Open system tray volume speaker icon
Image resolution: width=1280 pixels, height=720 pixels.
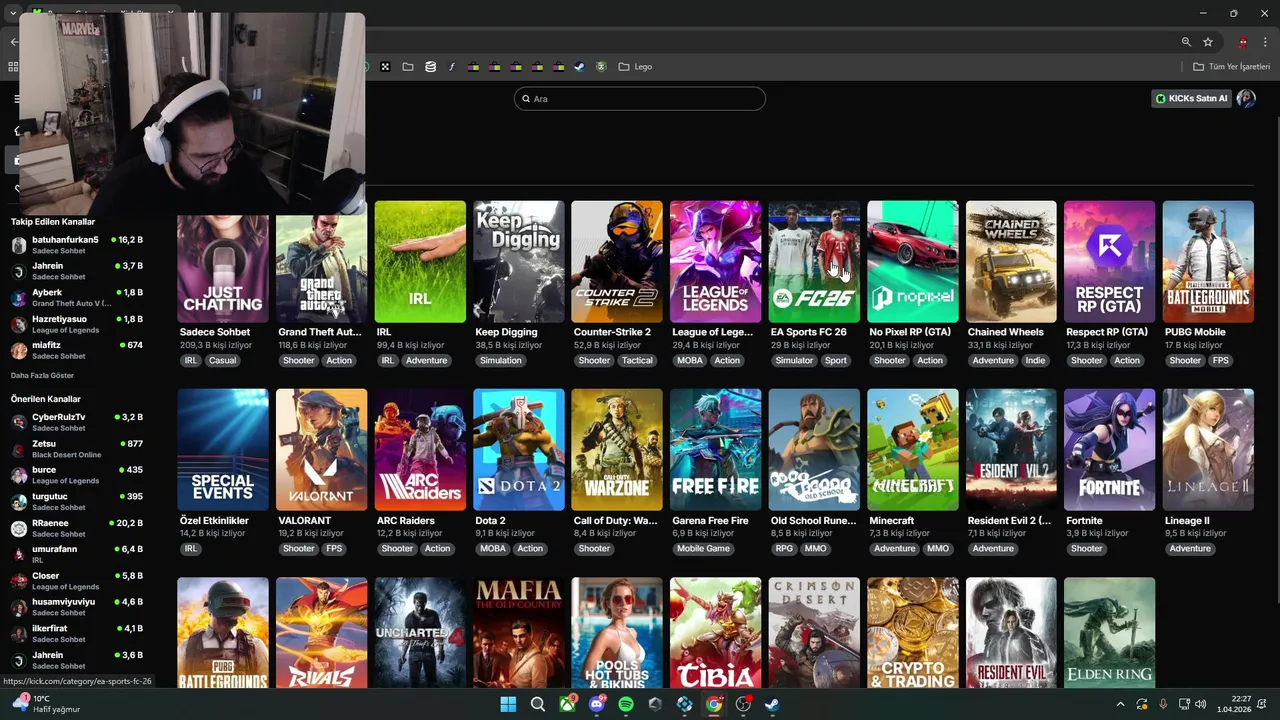tap(1201, 704)
